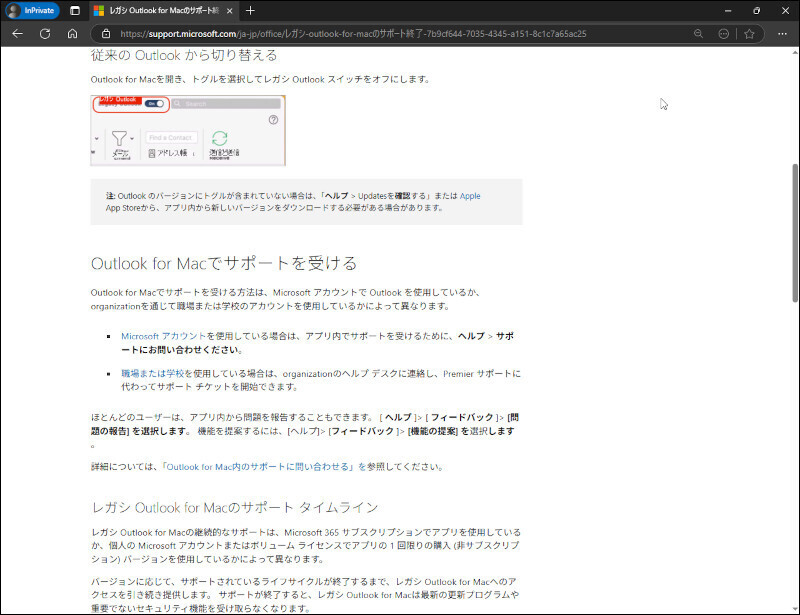Screen dimensions: 800x615
Task: Open a new tab with plus button
Action: 250,10
